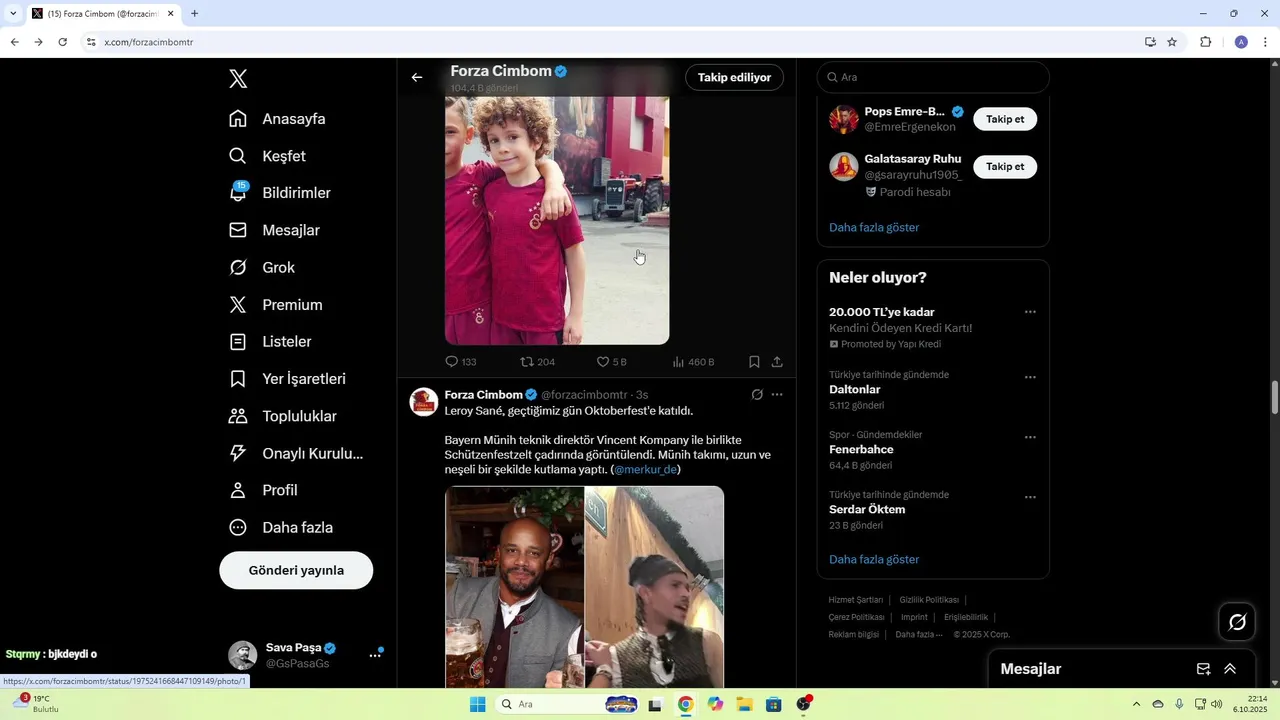Open more options on Leroy Sané post

coord(777,395)
